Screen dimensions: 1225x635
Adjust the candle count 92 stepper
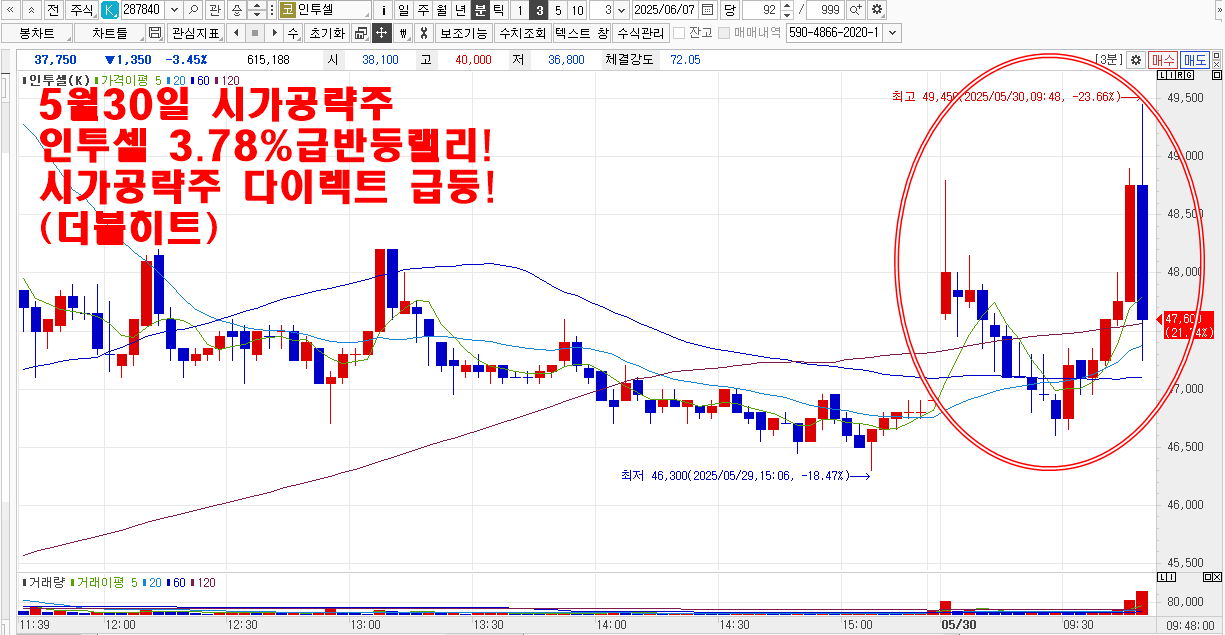click(x=786, y=10)
